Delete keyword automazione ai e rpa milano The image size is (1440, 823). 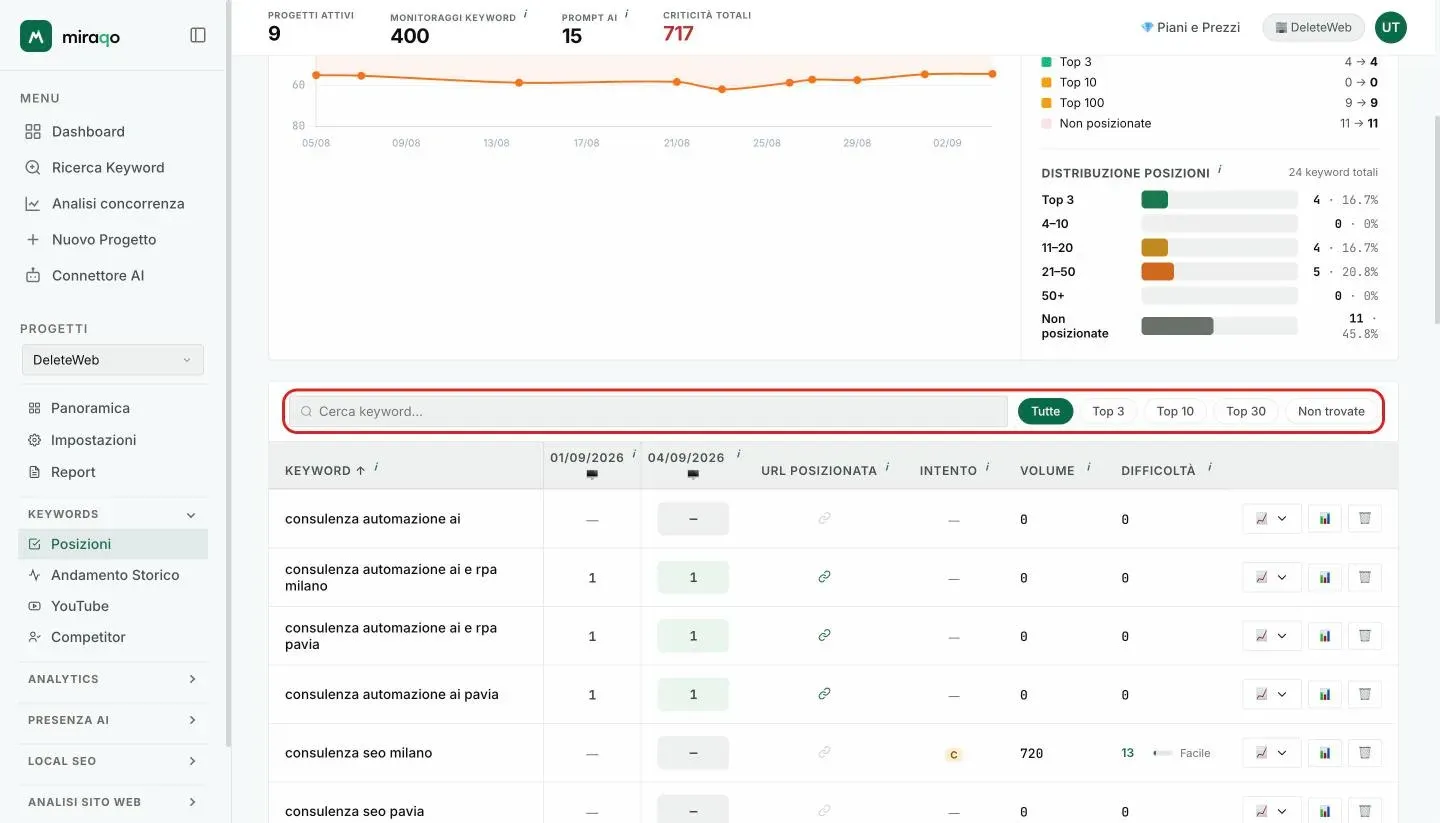(1365, 577)
